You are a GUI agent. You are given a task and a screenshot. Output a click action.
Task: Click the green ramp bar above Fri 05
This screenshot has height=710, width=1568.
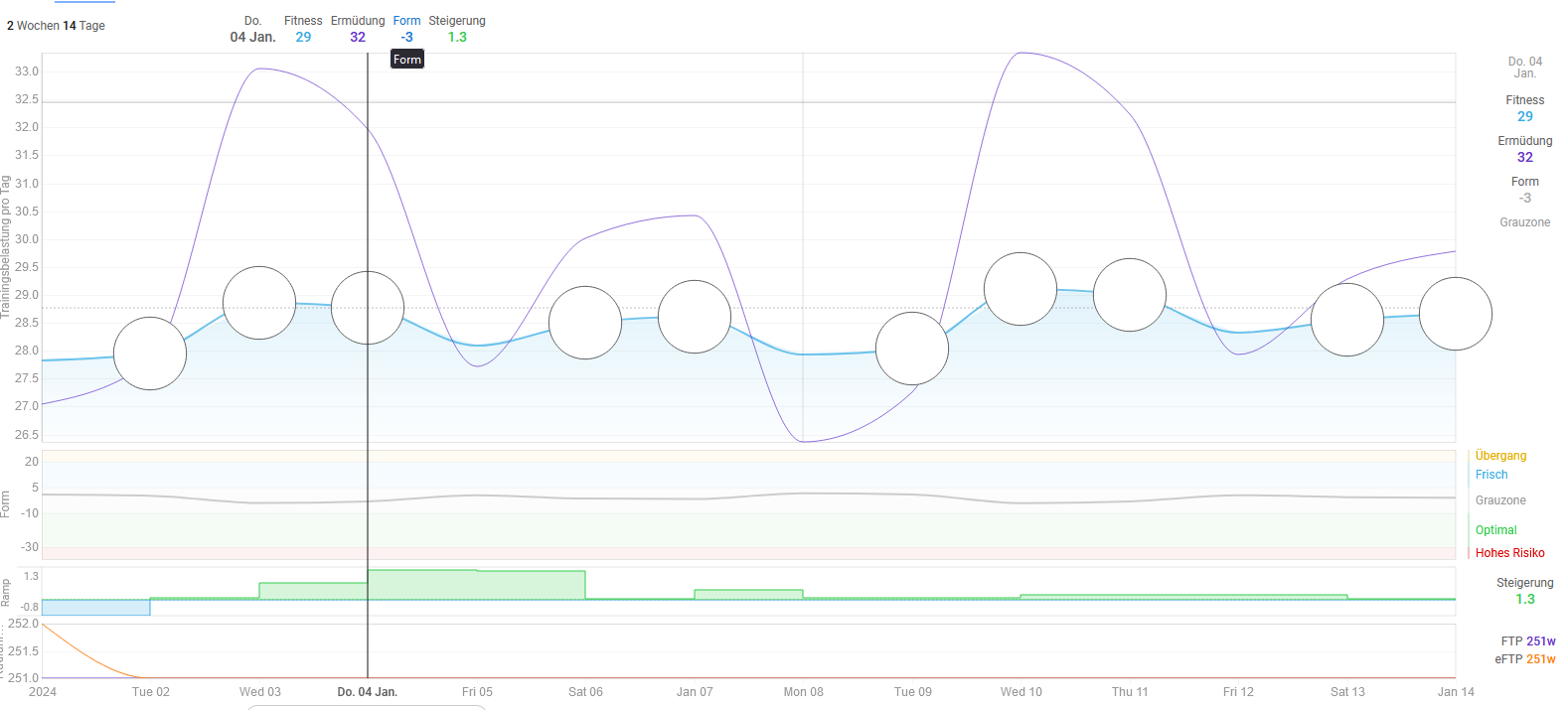tap(477, 584)
